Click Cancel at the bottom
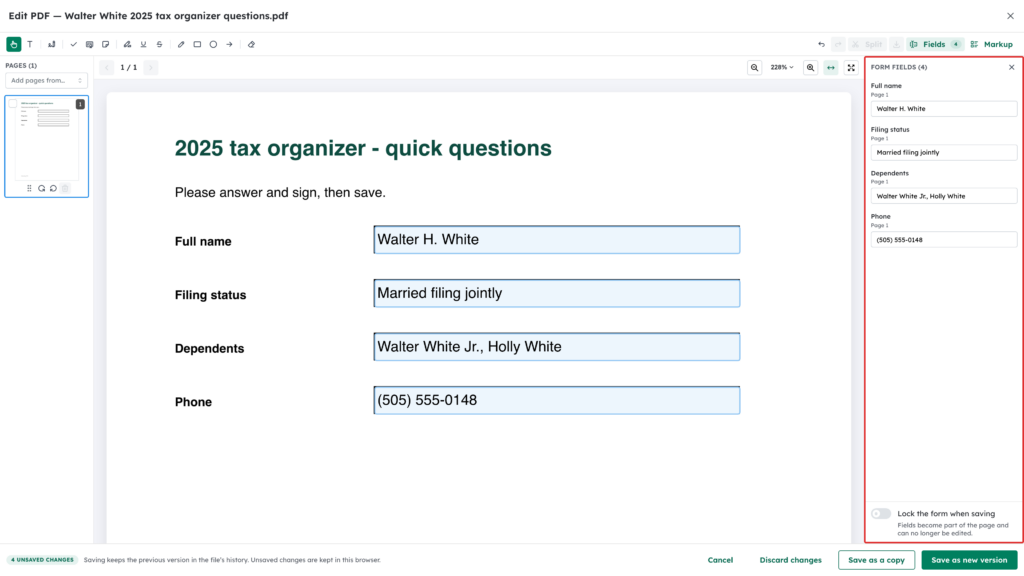Screen dimensions: 1024x576 click(720, 560)
